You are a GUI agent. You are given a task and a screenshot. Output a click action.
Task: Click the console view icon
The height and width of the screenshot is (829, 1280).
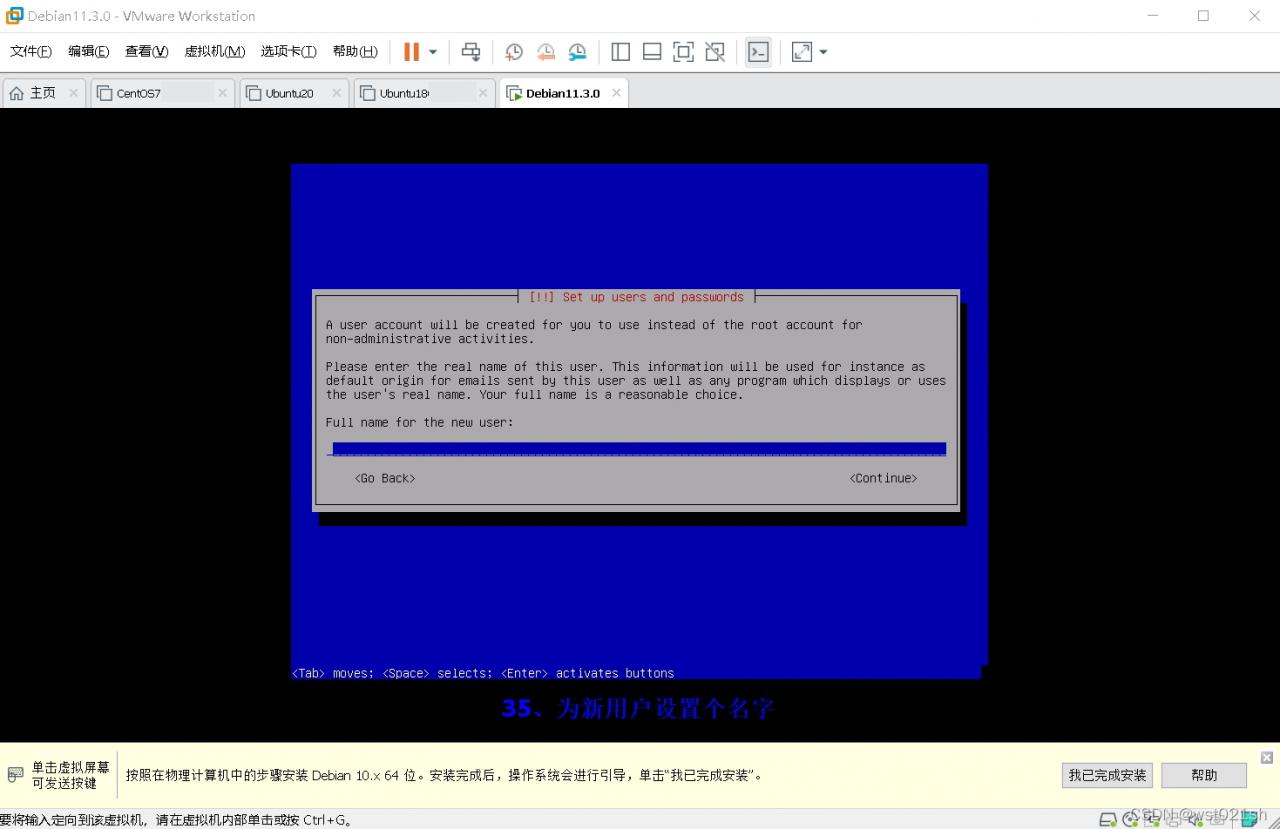pyautogui.click(x=759, y=52)
